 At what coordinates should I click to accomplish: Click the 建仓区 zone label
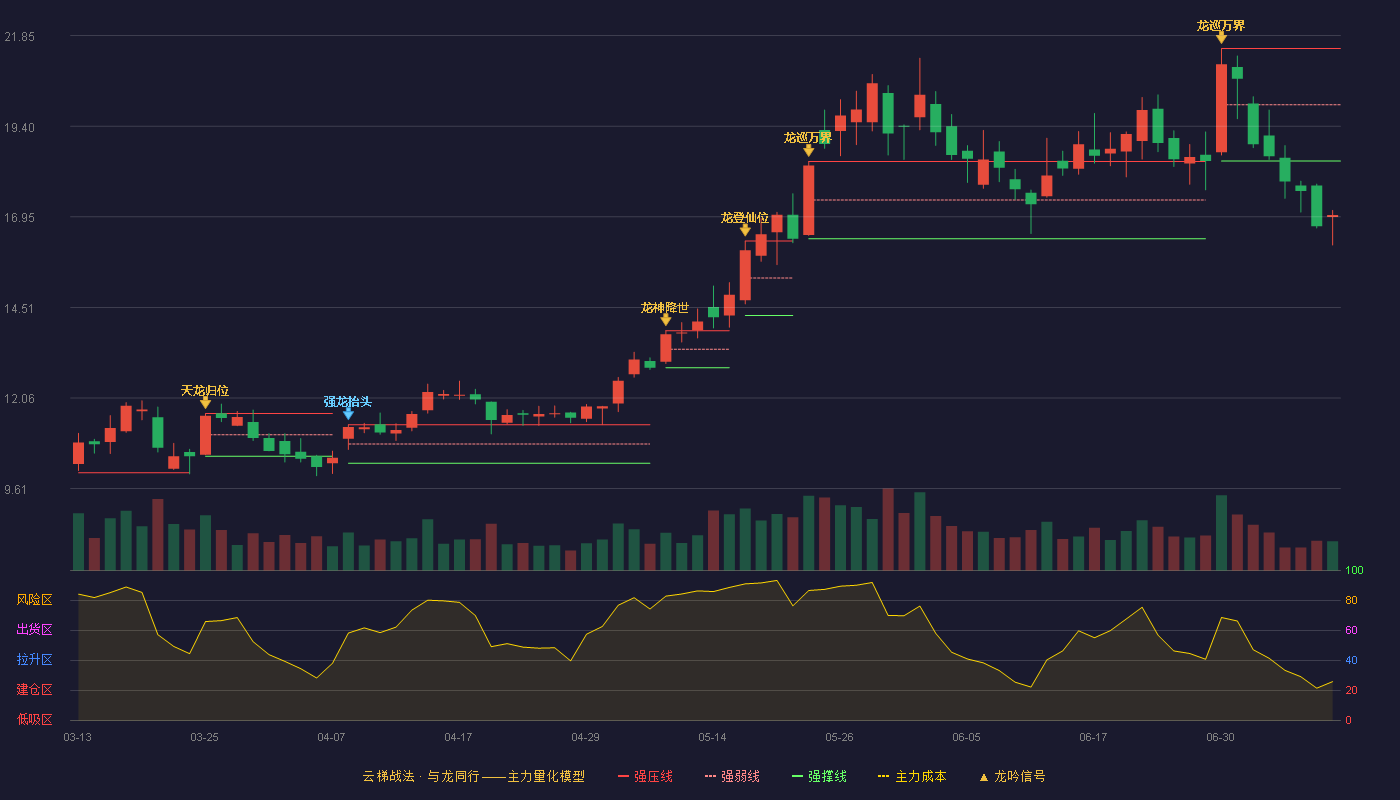(34, 690)
